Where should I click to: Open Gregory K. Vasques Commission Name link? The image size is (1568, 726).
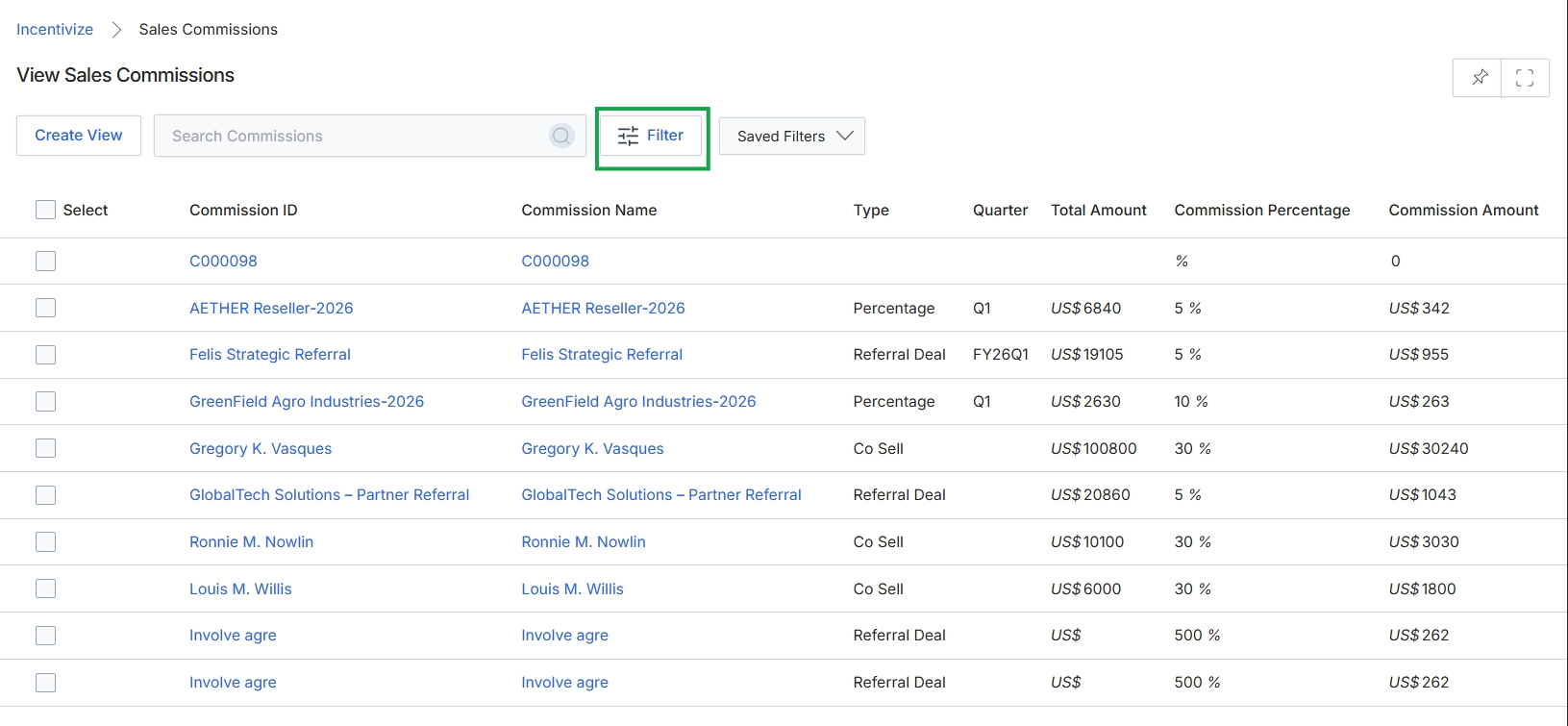(592, 448)
